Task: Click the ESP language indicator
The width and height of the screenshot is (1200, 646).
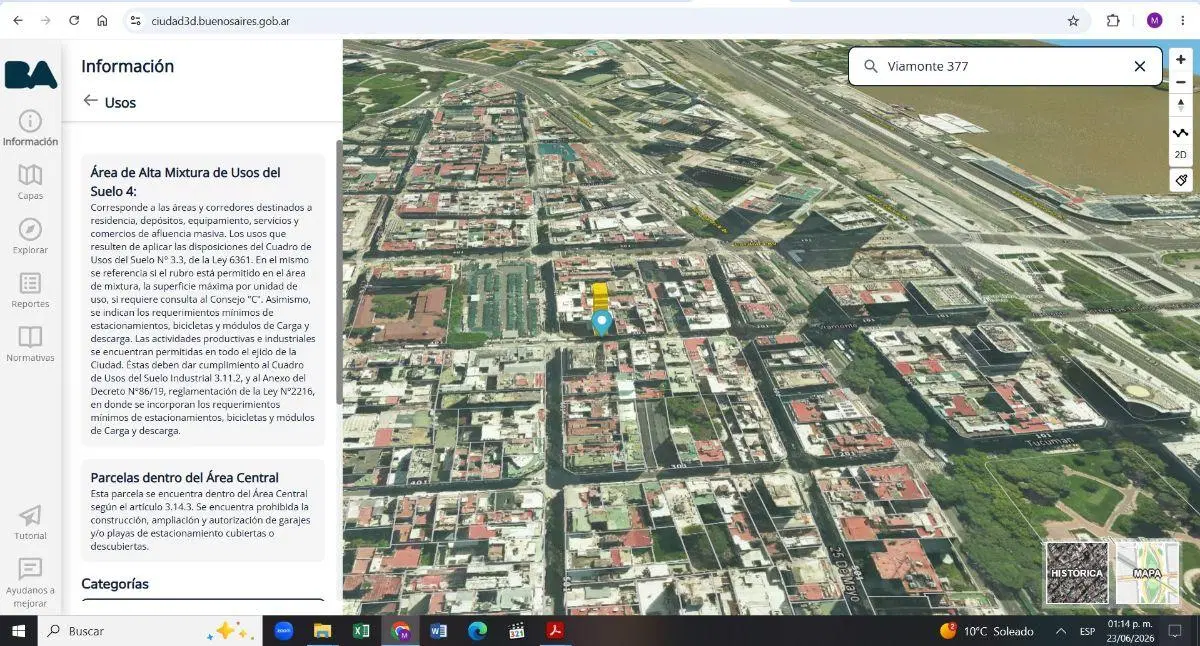Action: pos(1087,631)
